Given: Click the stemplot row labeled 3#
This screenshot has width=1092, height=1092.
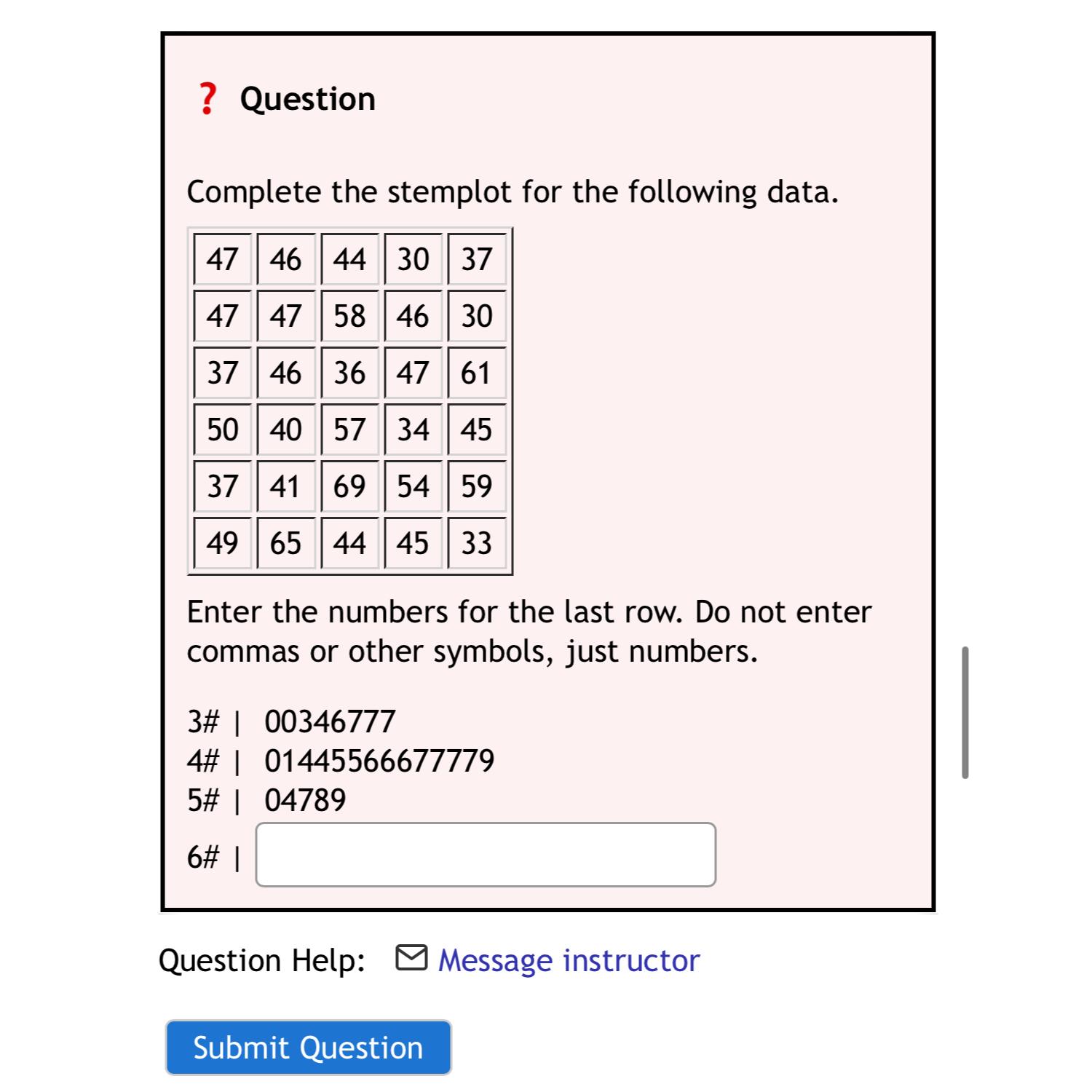Looking at the screenshot, I should click(291, 721).
